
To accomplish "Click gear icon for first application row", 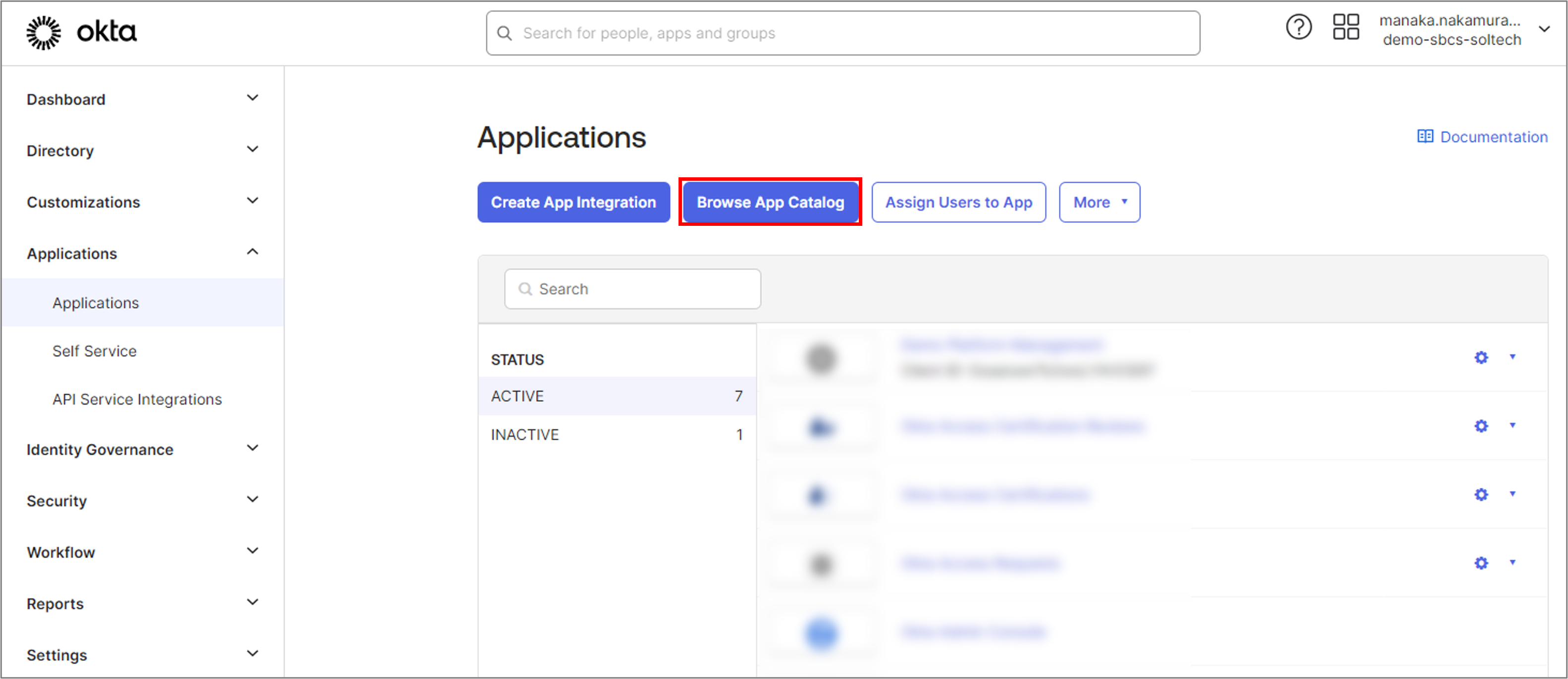I will click(1481, 357).
